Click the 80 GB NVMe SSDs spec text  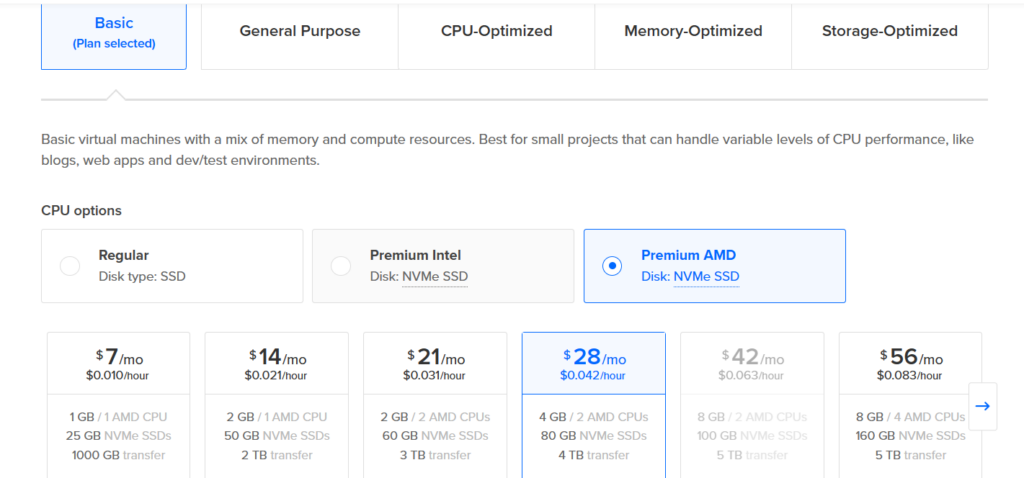[x=593, y=436]
